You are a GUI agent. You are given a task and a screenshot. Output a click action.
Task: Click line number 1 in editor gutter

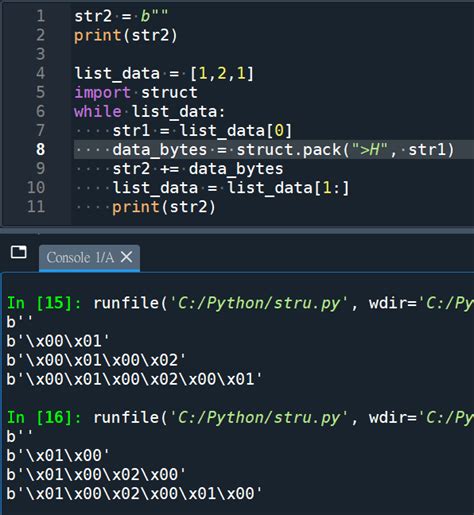(41, 16)
